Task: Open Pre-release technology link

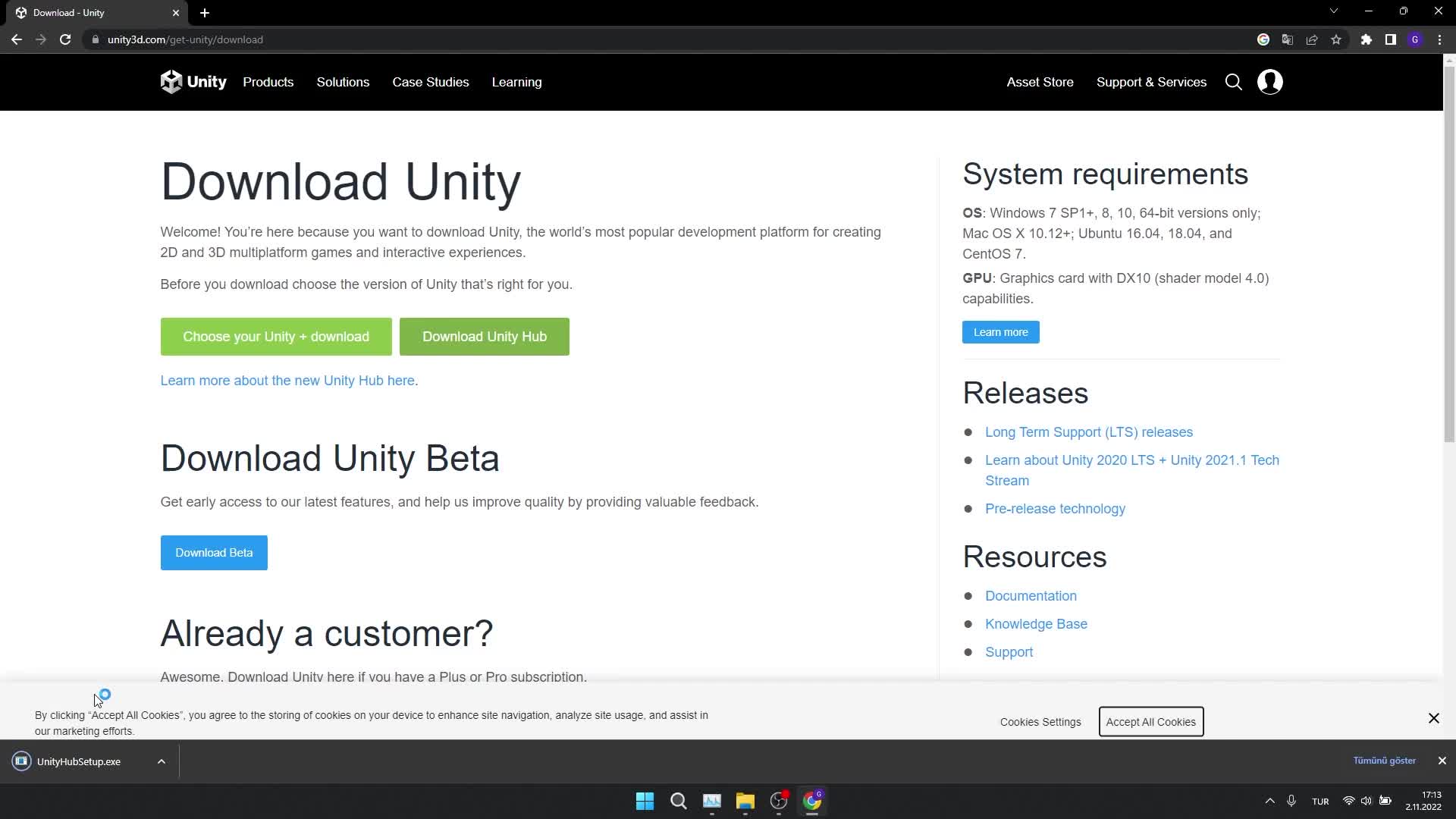Action: click(1055, 509)
